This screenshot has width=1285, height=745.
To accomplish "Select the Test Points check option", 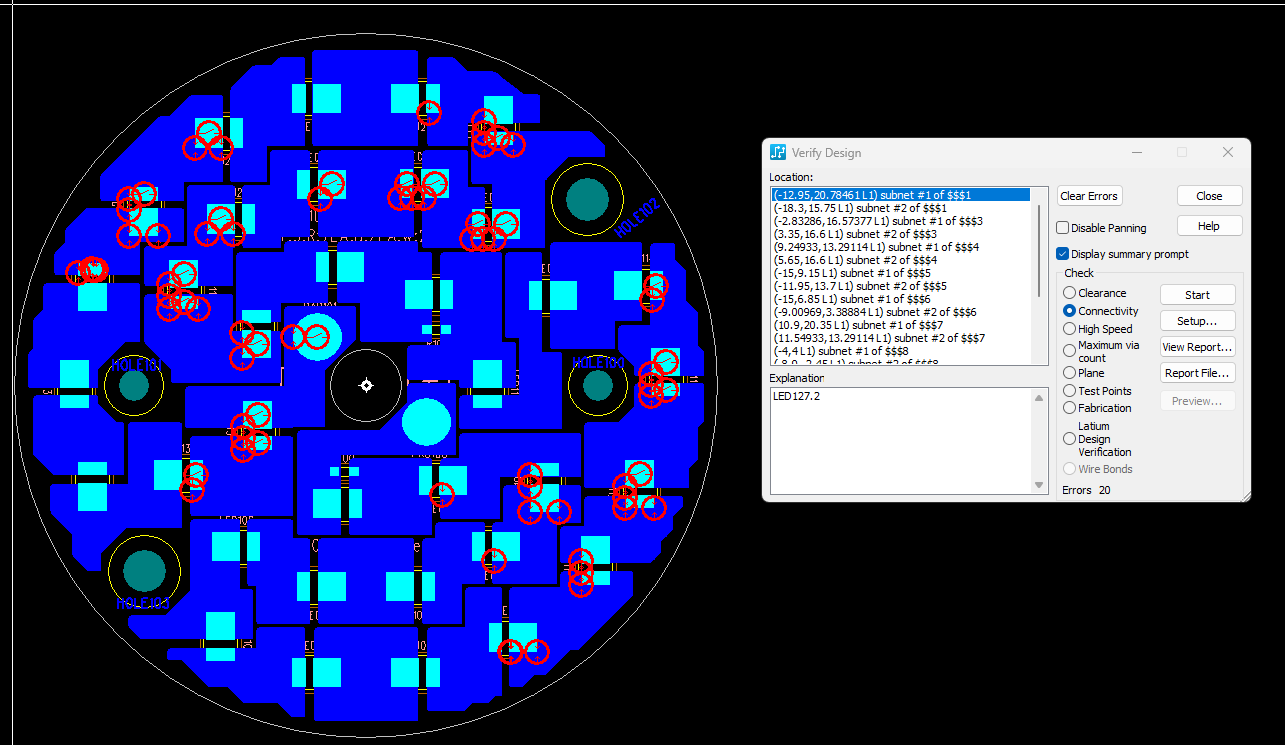I will [1070, 391].
